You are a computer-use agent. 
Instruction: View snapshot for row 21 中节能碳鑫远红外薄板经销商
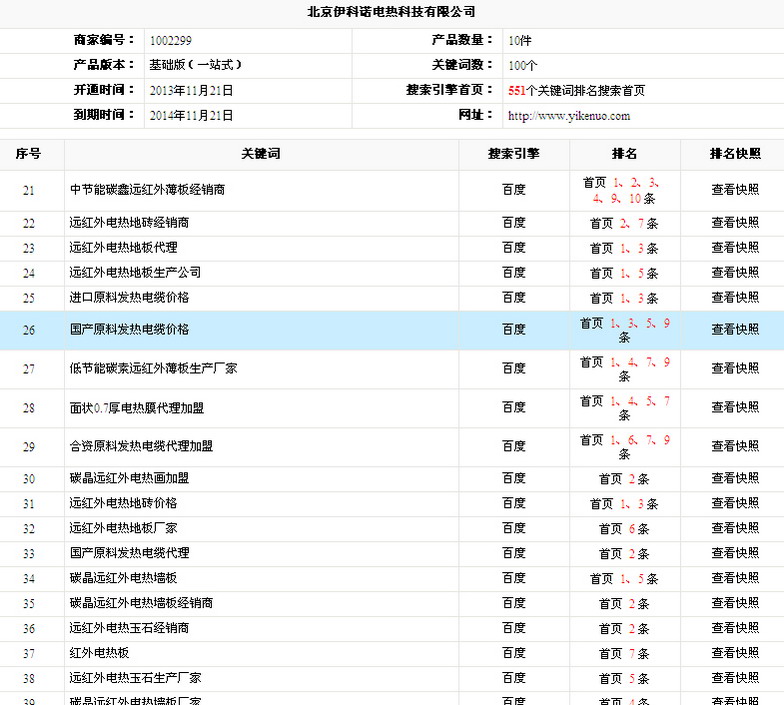tap(735, 190)
